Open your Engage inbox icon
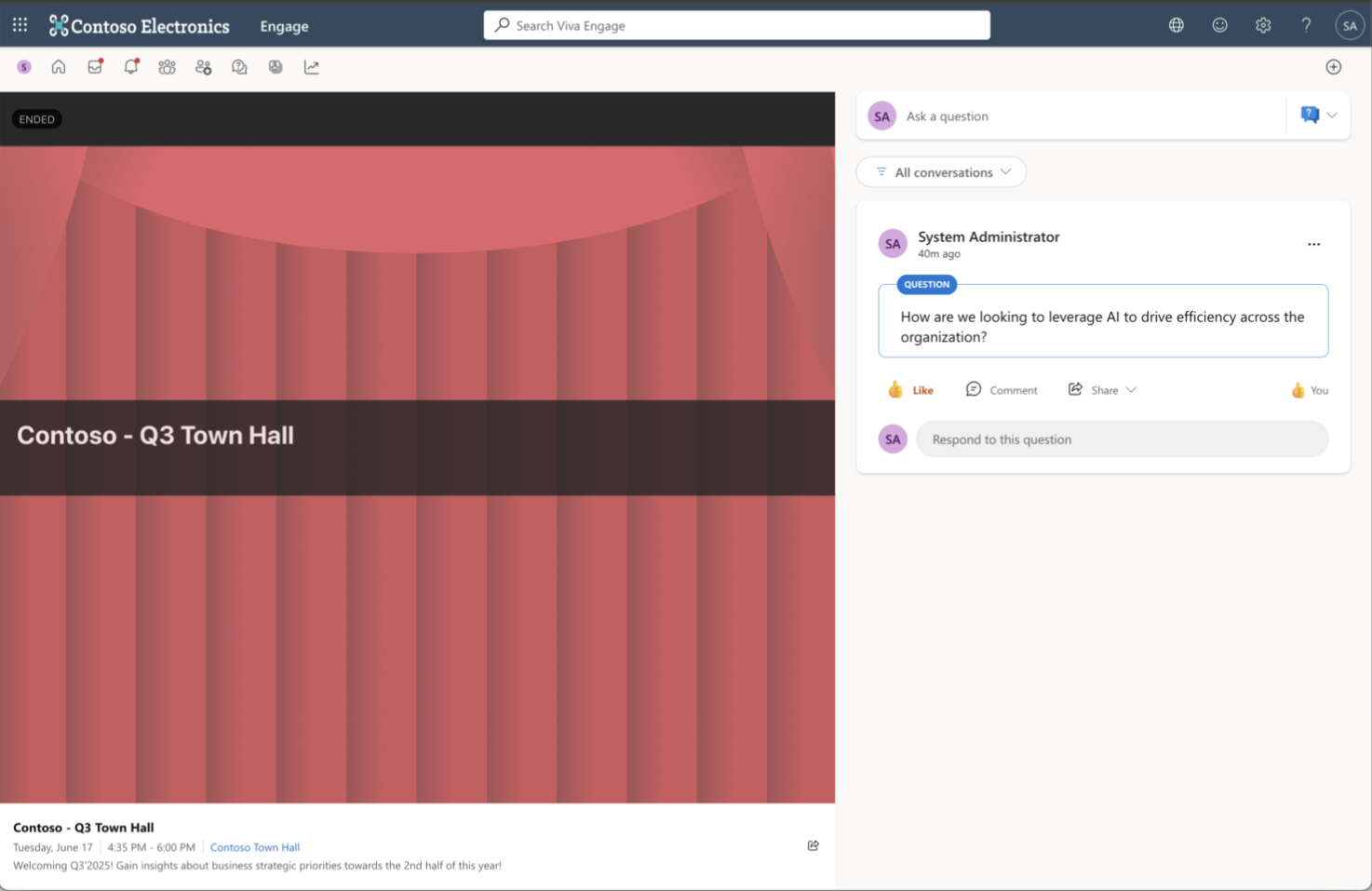 95,66
